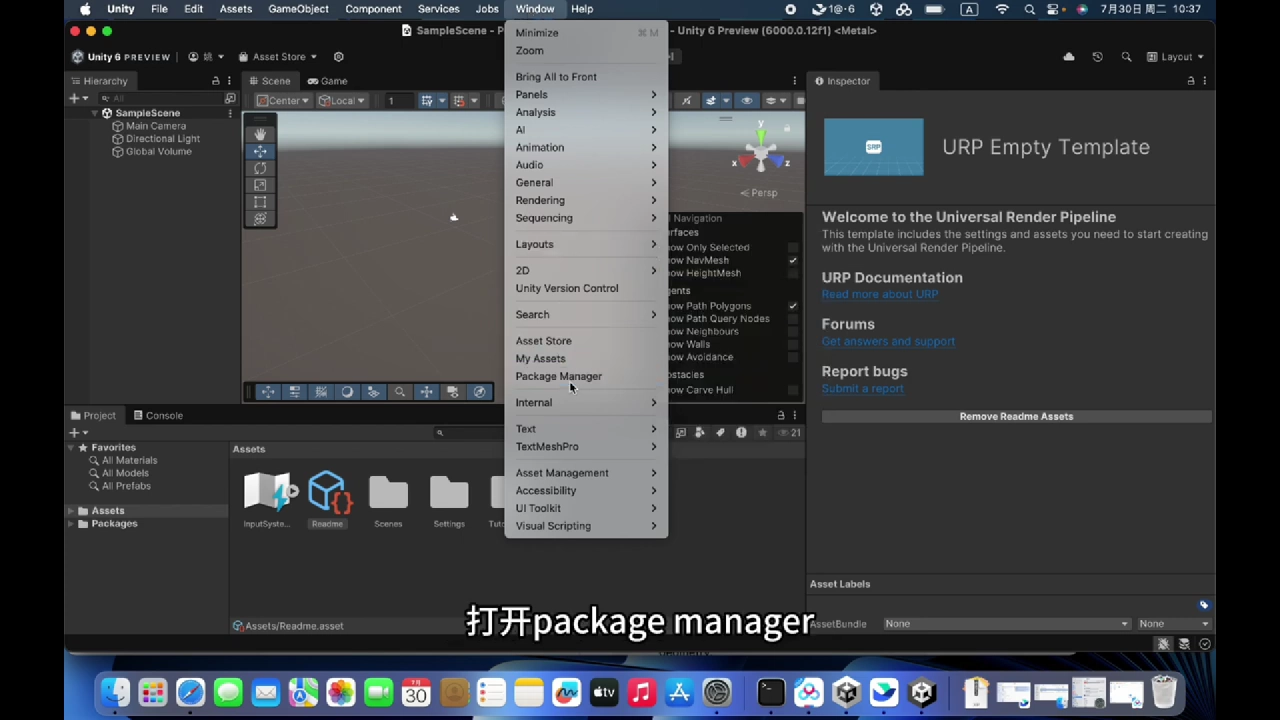Open Asset Store dropdown in toolbar
Screen dimensions: 1280x720
(x=278, y=57)
